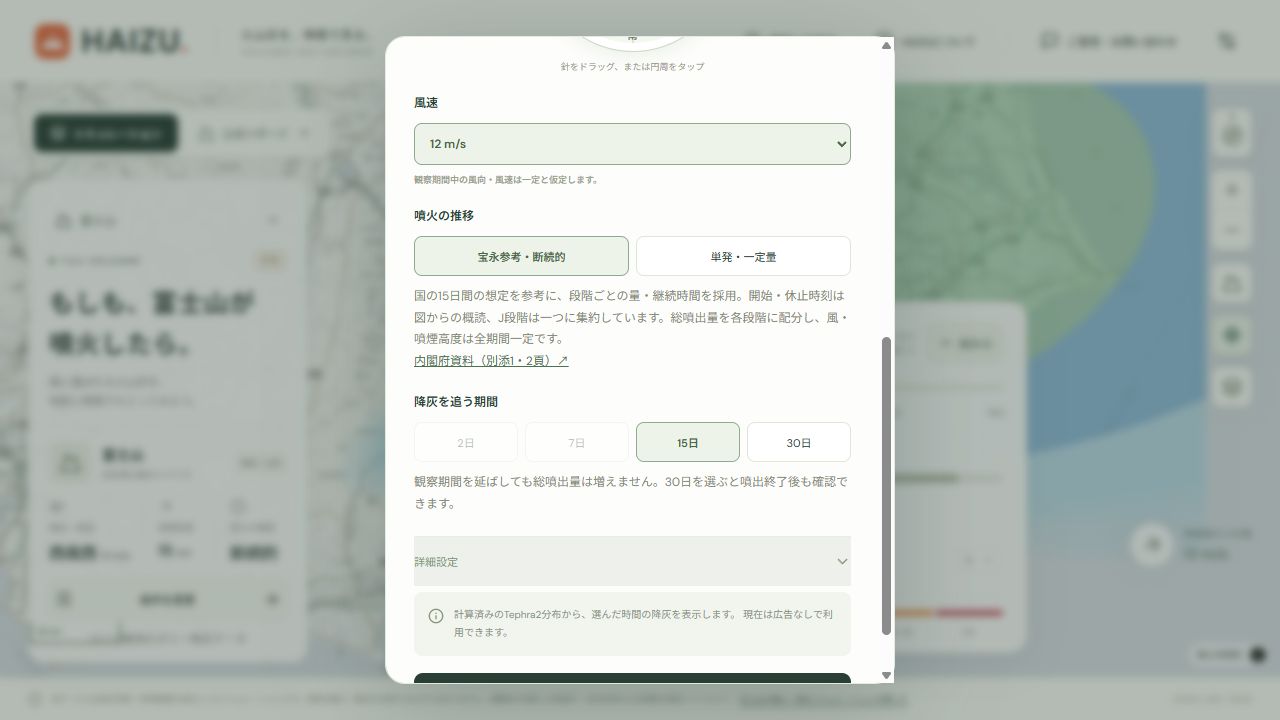Click the dialog scrollbar up arrow
Image resolution: width=1280 pixels, height=720 pixels.
click(886, 45)
